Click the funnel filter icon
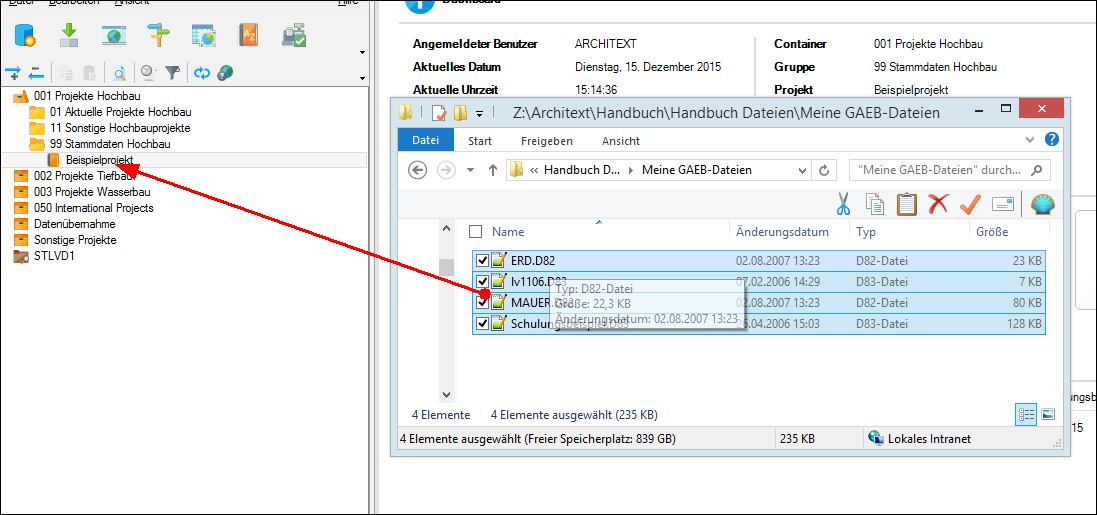Image resolution: width=1097 pixels, height=515 pixels. click(172, 71)
